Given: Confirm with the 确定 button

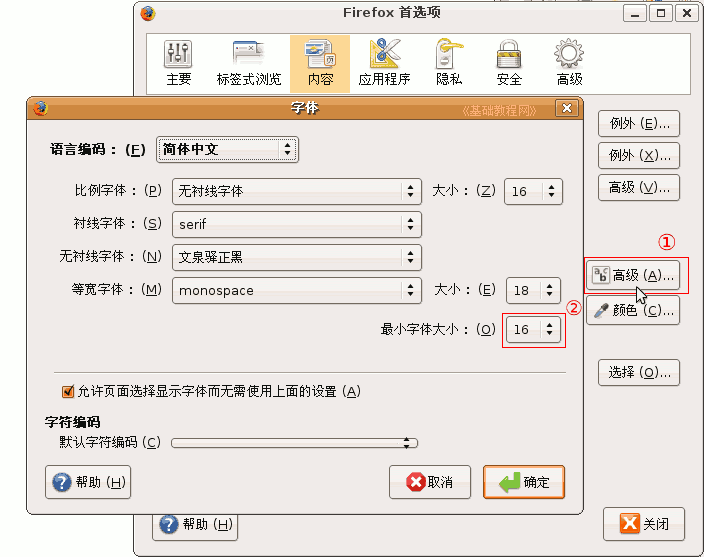Looking at the screenshot, I should coord(524,482).
